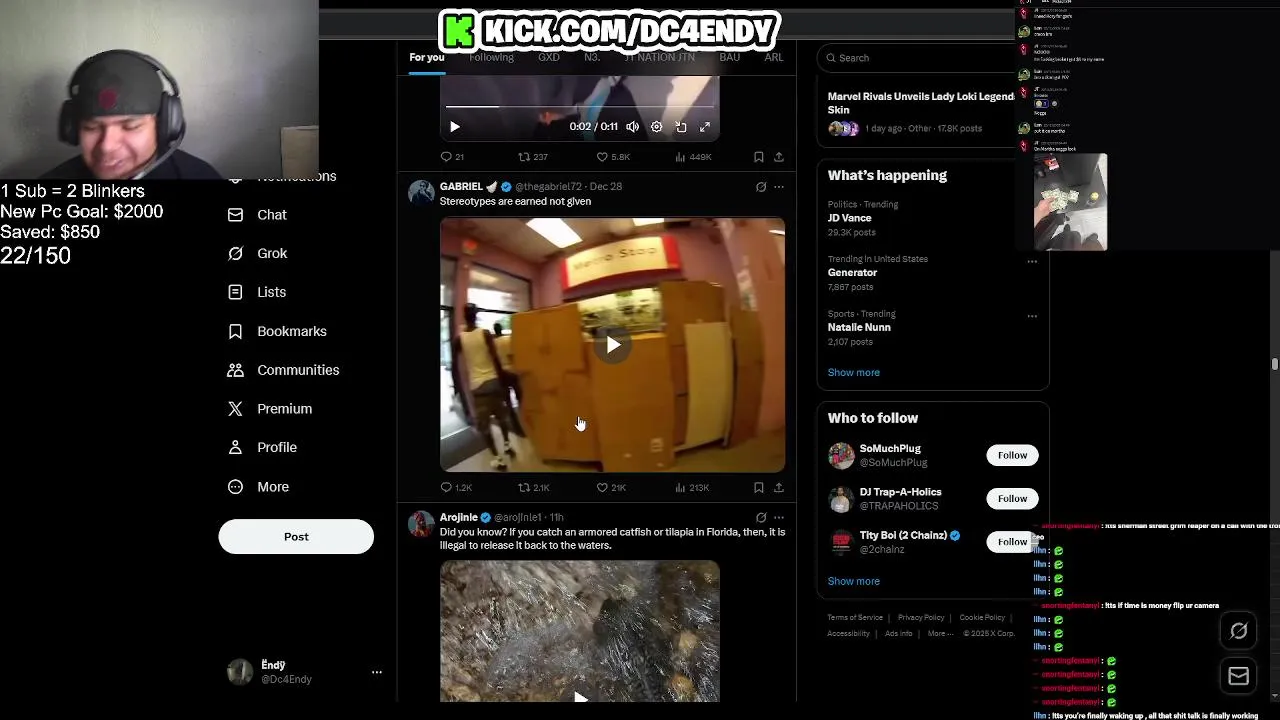View analytics of top post (449K)
Screen dimensions: 1280x720
[x=693, y=157]
